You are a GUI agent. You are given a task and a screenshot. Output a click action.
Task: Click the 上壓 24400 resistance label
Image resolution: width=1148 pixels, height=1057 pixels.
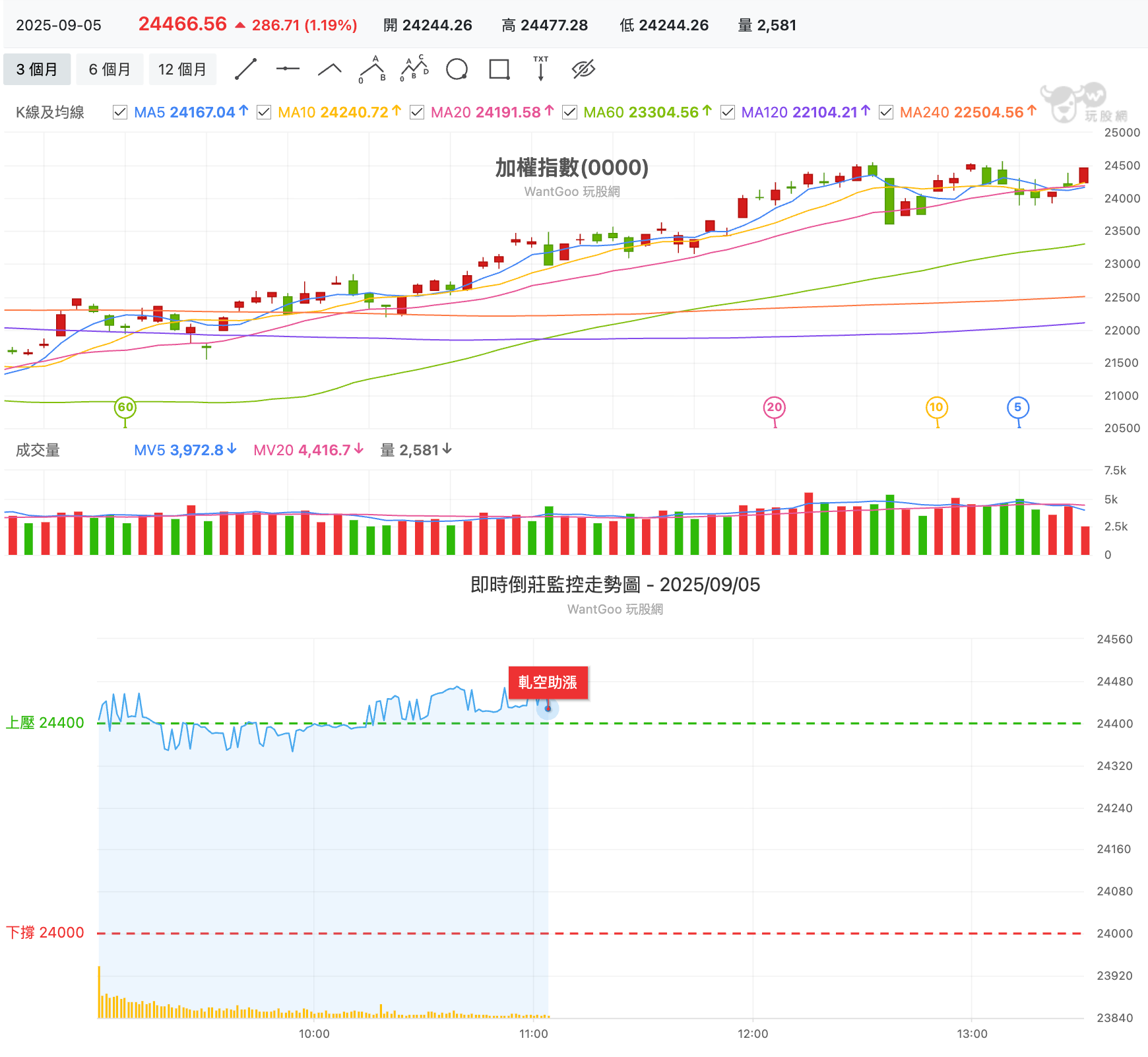pos(45,722)
